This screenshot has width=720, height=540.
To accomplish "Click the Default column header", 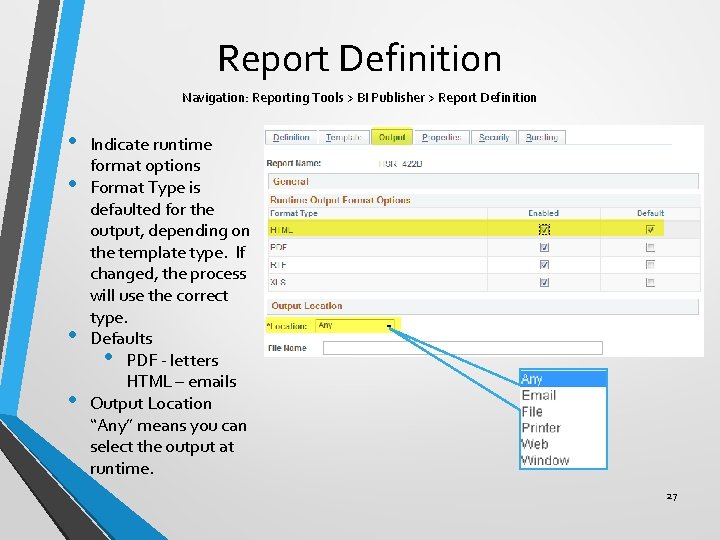I will point(650,213).
